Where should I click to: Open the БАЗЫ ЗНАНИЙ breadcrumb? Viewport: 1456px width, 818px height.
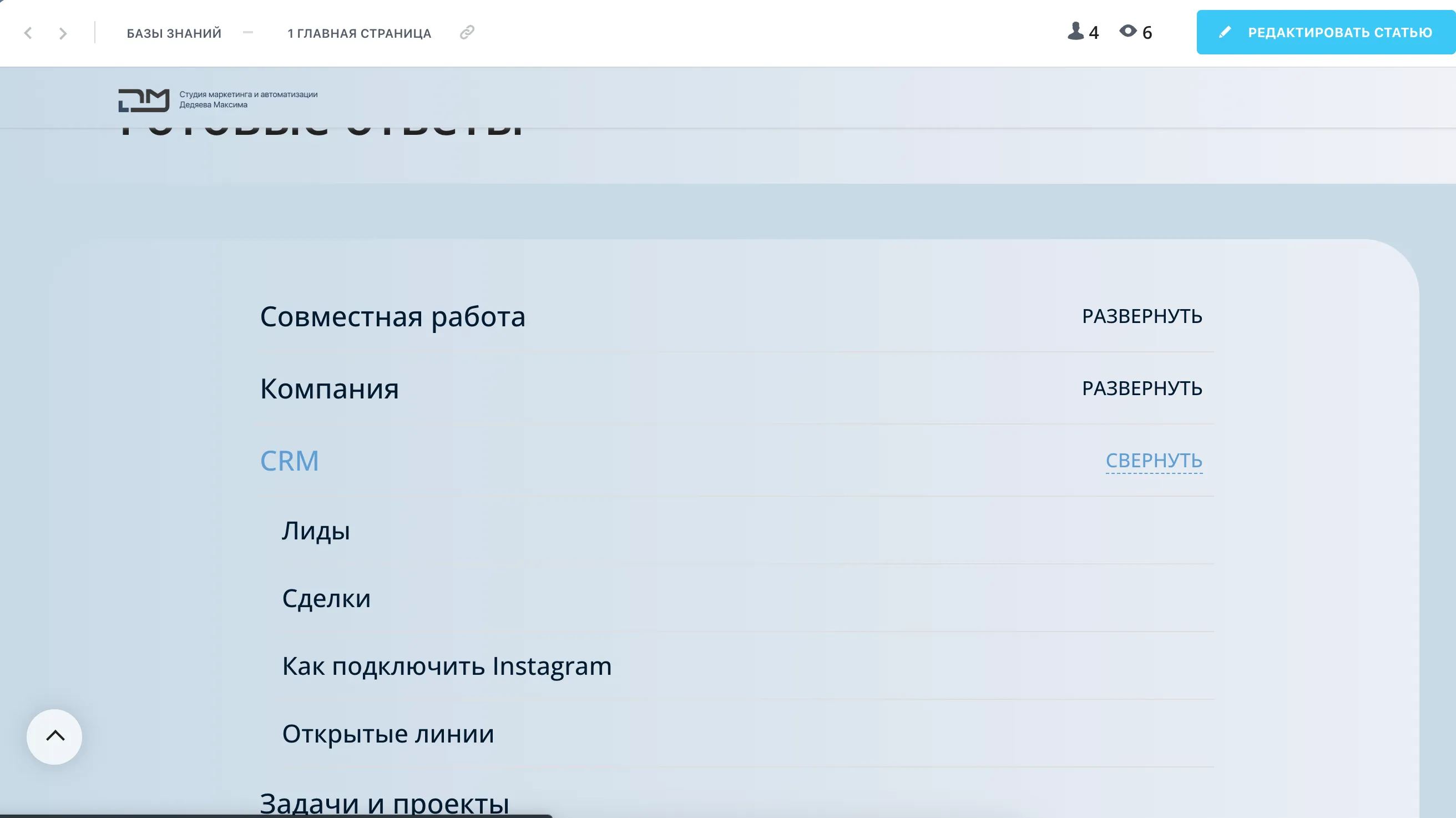[x=174, y=33]
